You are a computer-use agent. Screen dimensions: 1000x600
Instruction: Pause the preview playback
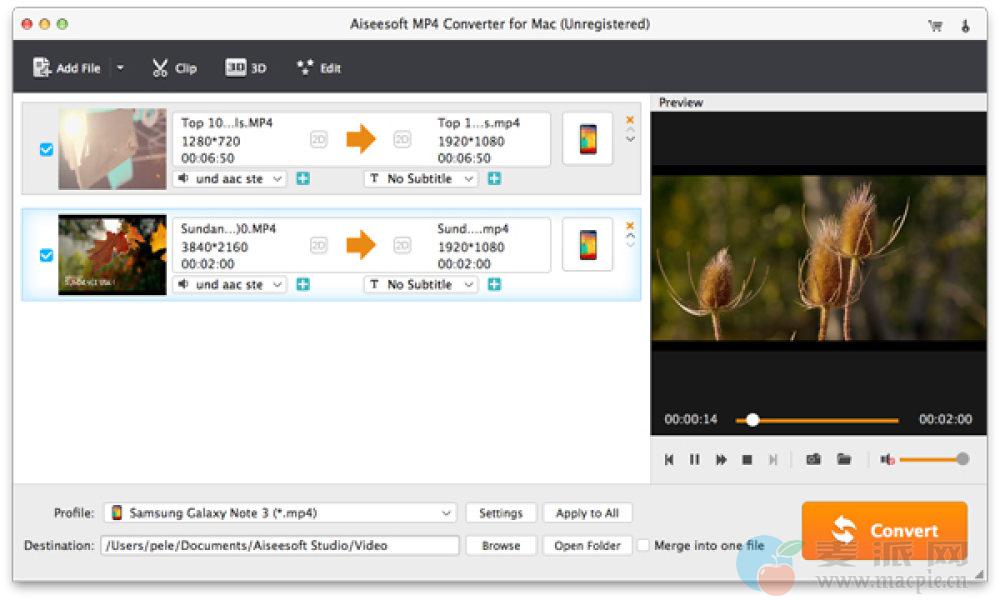point(694,459)
